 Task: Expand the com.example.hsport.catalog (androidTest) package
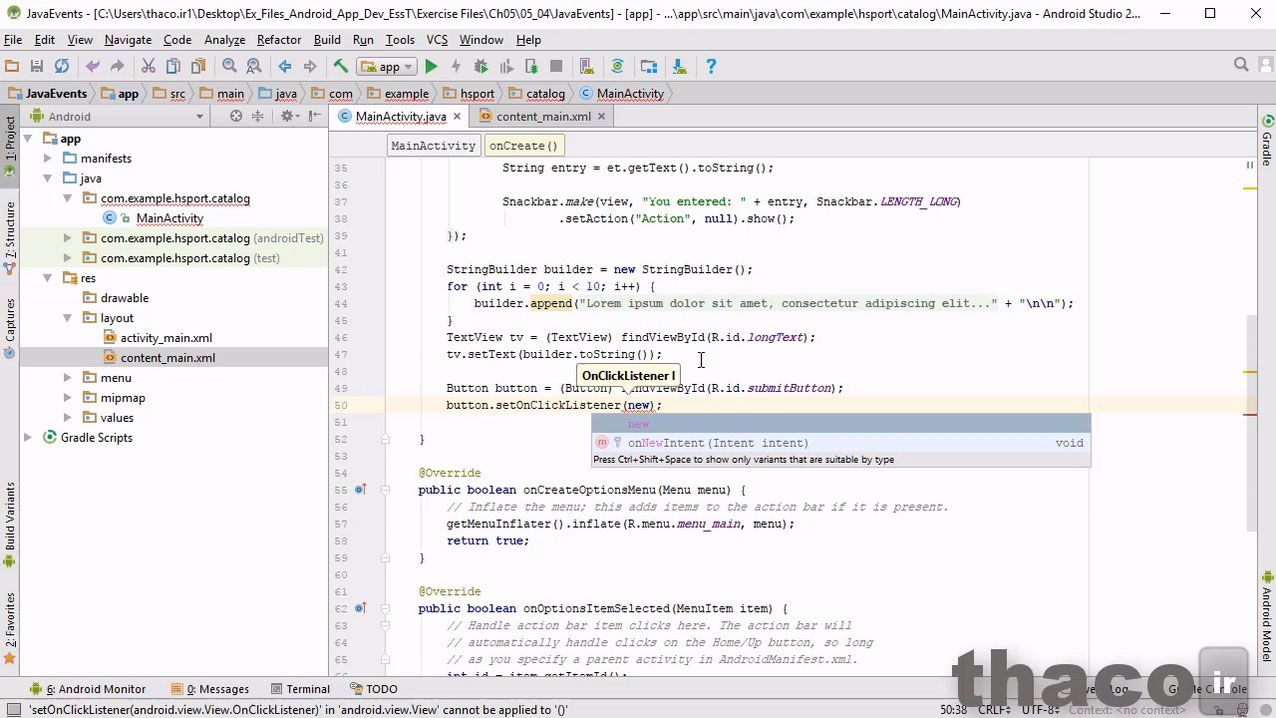click(67, 238)
